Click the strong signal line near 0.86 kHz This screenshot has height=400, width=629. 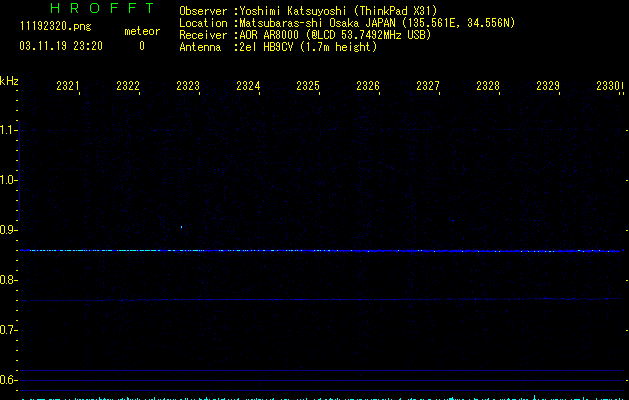coord(321,251)
